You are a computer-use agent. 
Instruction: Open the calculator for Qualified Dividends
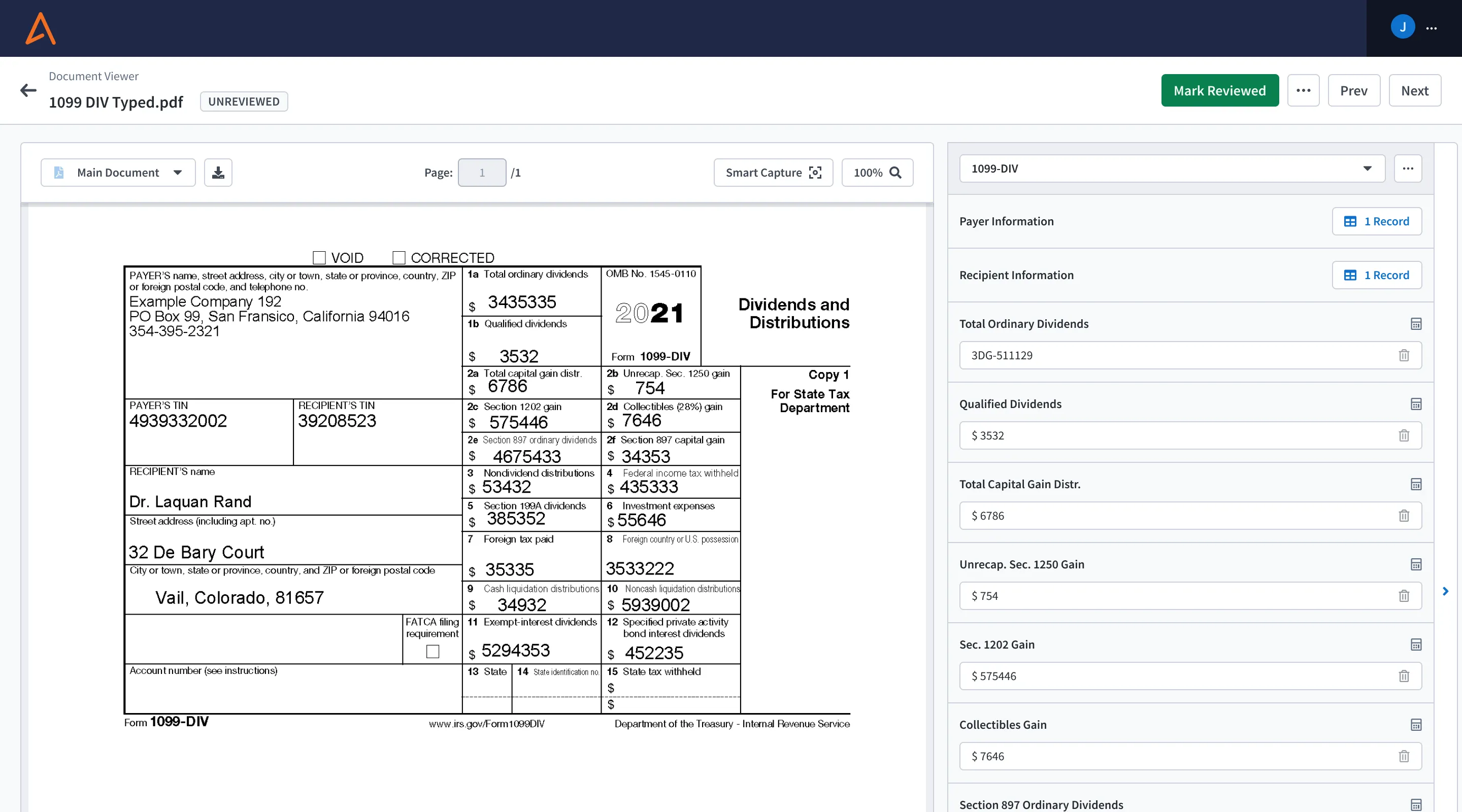click(x=1416, y=404)
